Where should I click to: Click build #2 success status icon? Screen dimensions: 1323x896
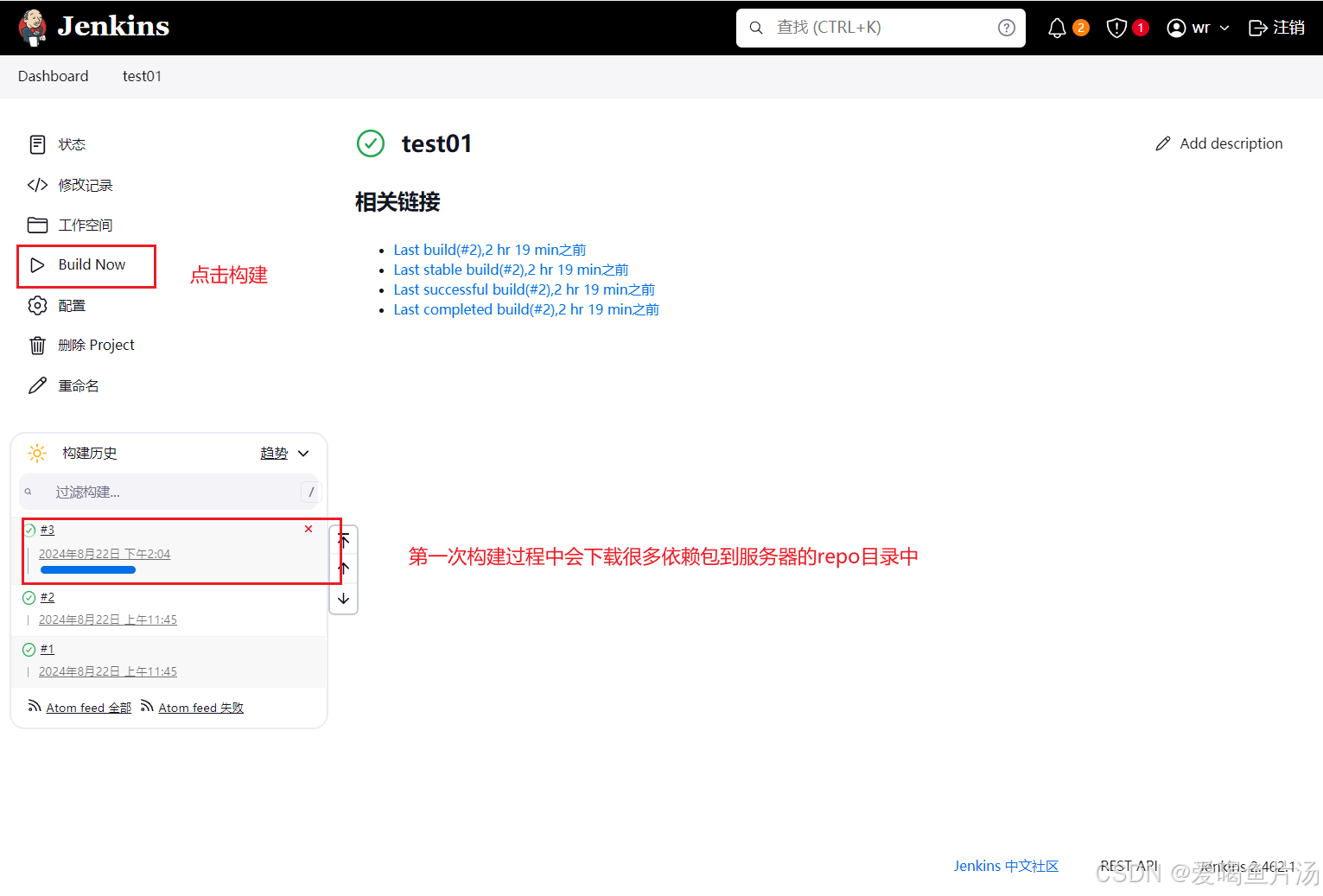click(x=29, y=597)
